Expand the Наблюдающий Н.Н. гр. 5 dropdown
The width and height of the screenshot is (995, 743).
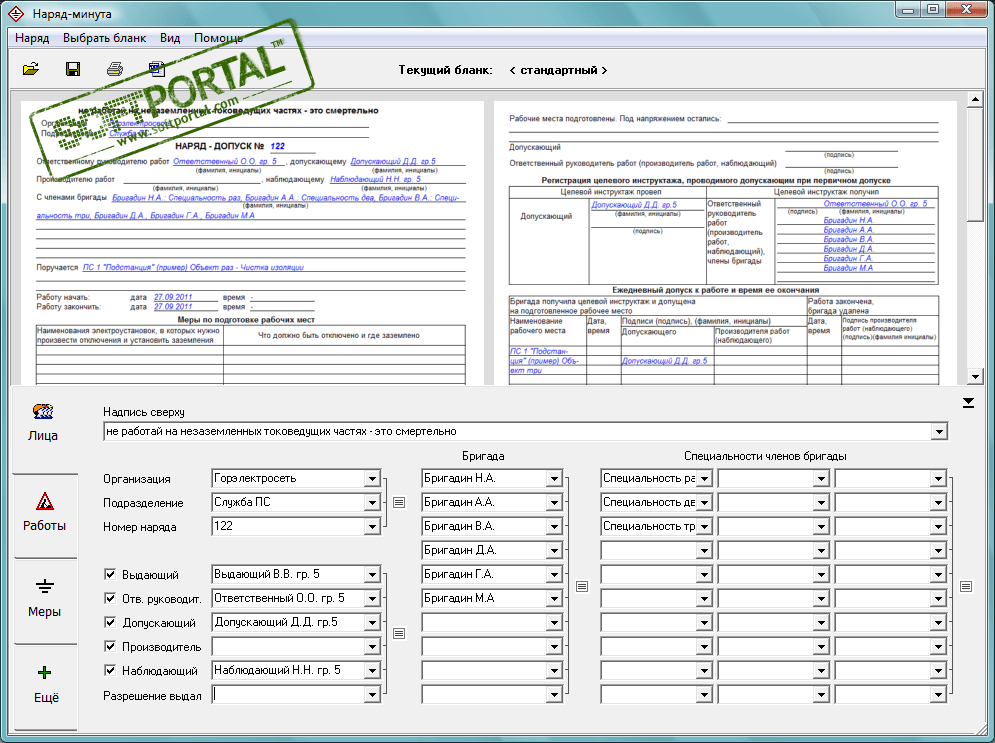372,671
